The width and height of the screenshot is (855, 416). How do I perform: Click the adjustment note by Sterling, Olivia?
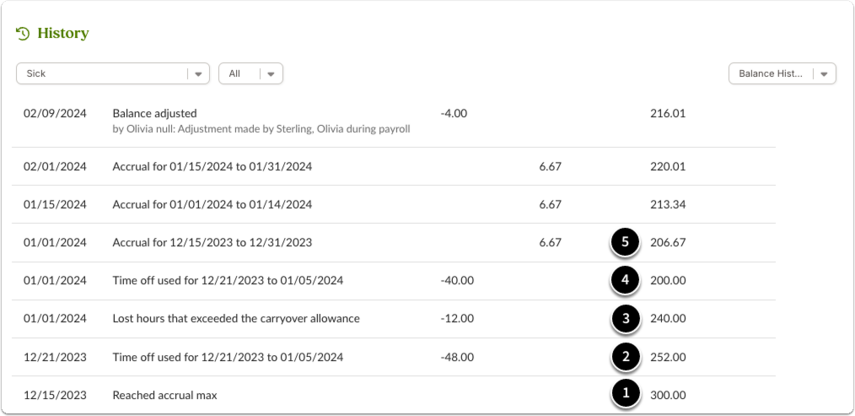[x=261, y=129]
